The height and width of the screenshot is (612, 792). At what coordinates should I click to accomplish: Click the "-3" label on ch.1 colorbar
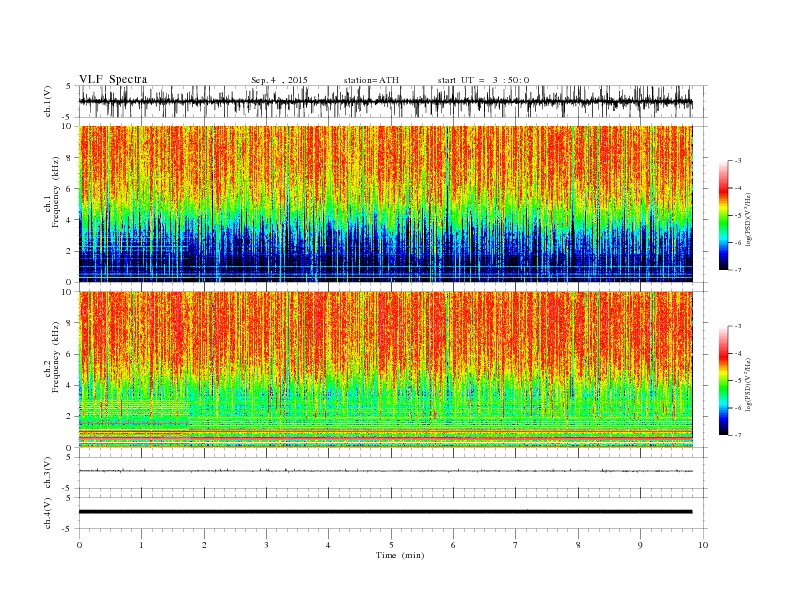[738, 161]
